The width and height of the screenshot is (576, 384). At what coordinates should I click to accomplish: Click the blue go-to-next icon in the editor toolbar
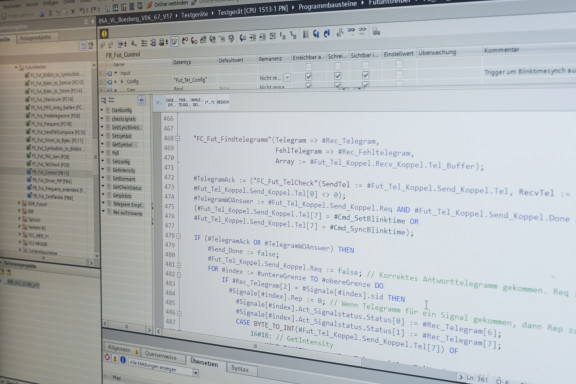tap(316, 34)
